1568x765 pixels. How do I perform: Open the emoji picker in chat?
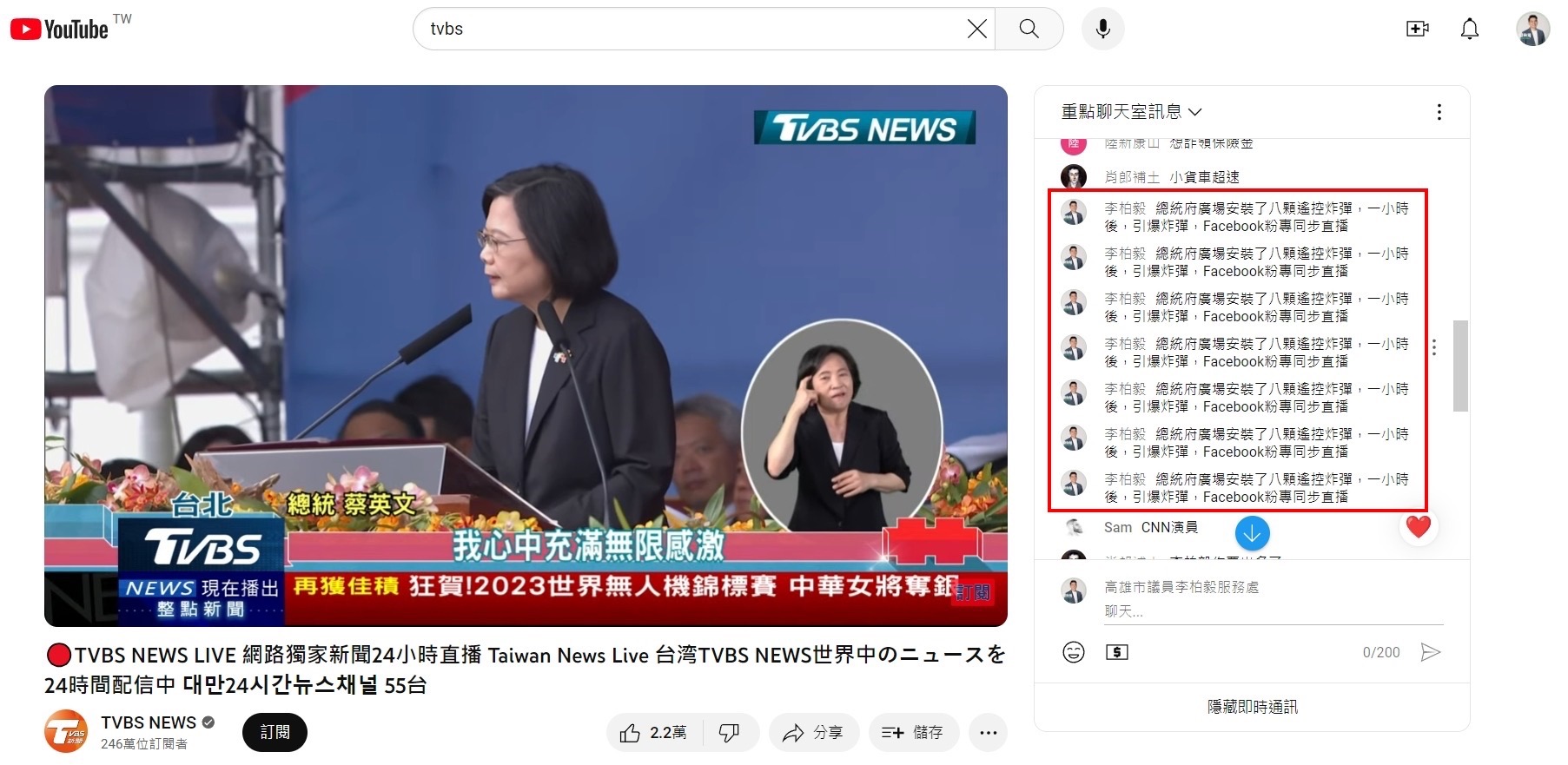pyautogui.click(x=1074, y=652)
